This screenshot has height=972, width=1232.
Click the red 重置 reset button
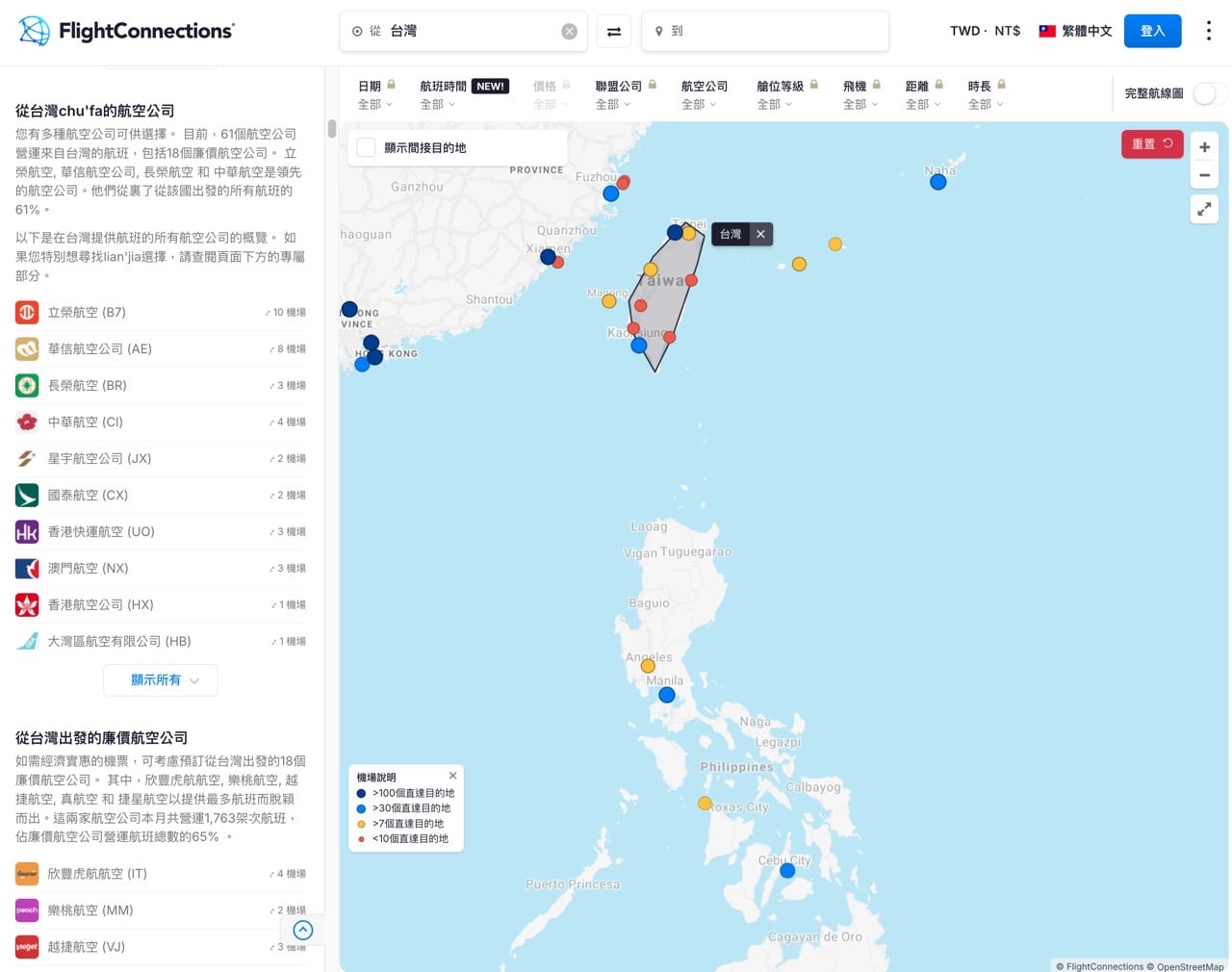[x=1152, y=143]
